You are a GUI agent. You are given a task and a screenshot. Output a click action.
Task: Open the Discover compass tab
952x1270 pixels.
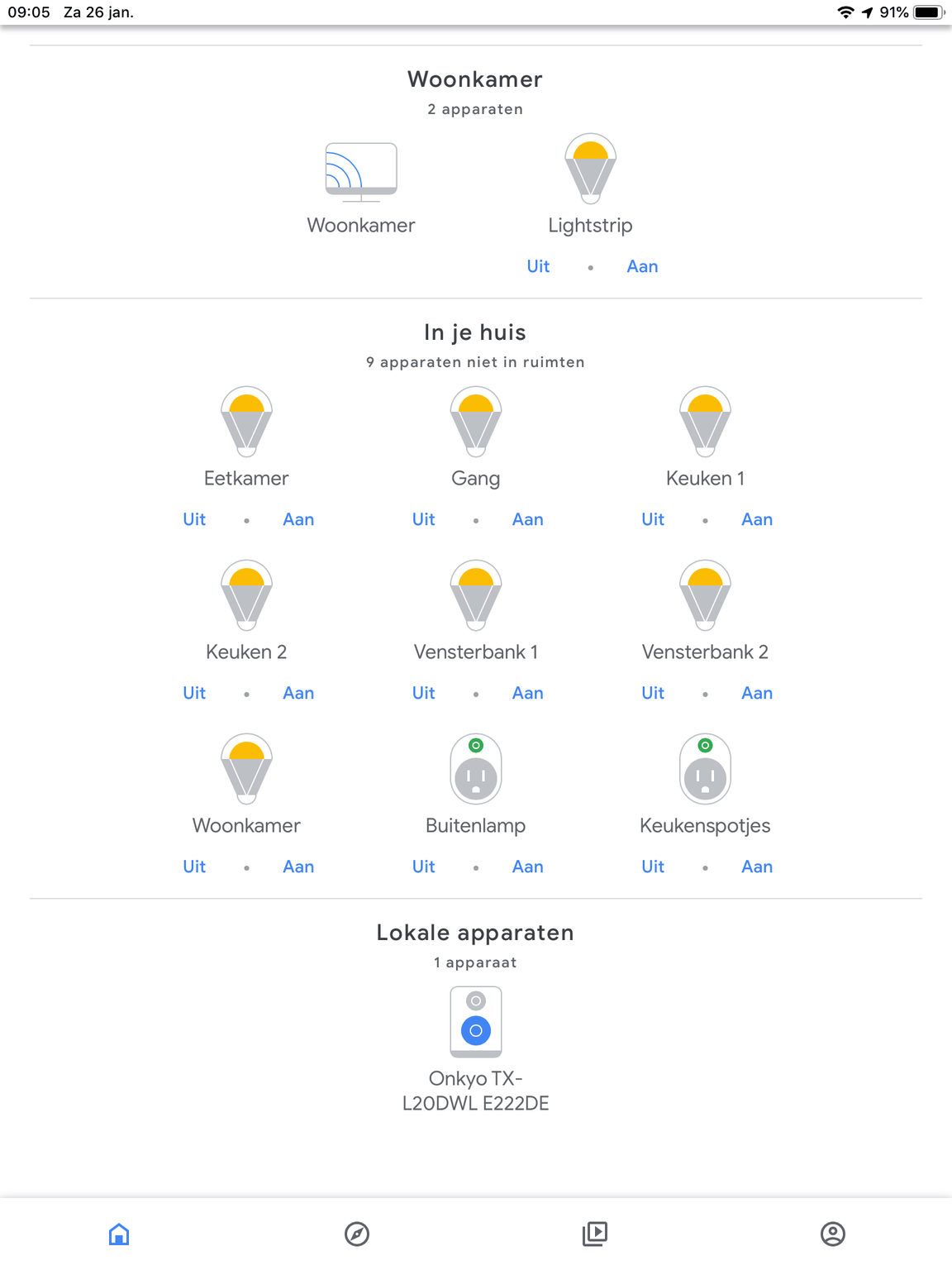pos(357,1234)
